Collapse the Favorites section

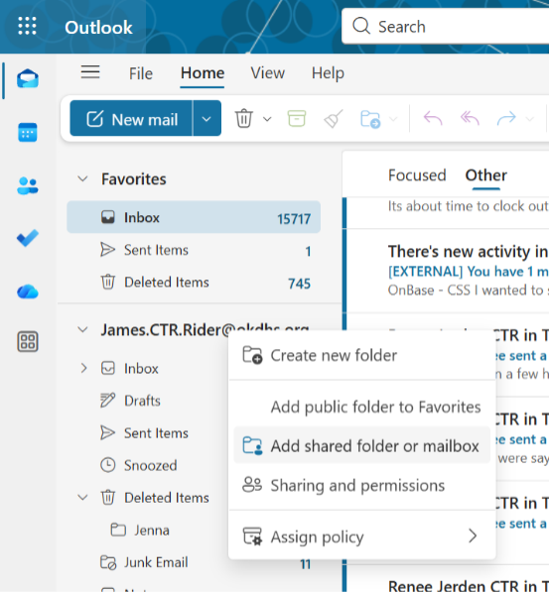83,178
